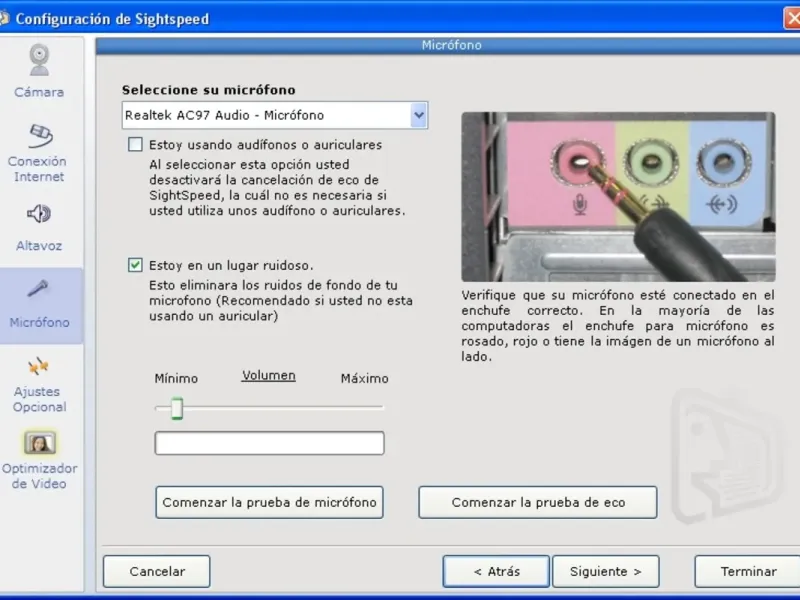Click the Realtek AC97 Audio combo box
800x600 pixels.
pos(274,115)
